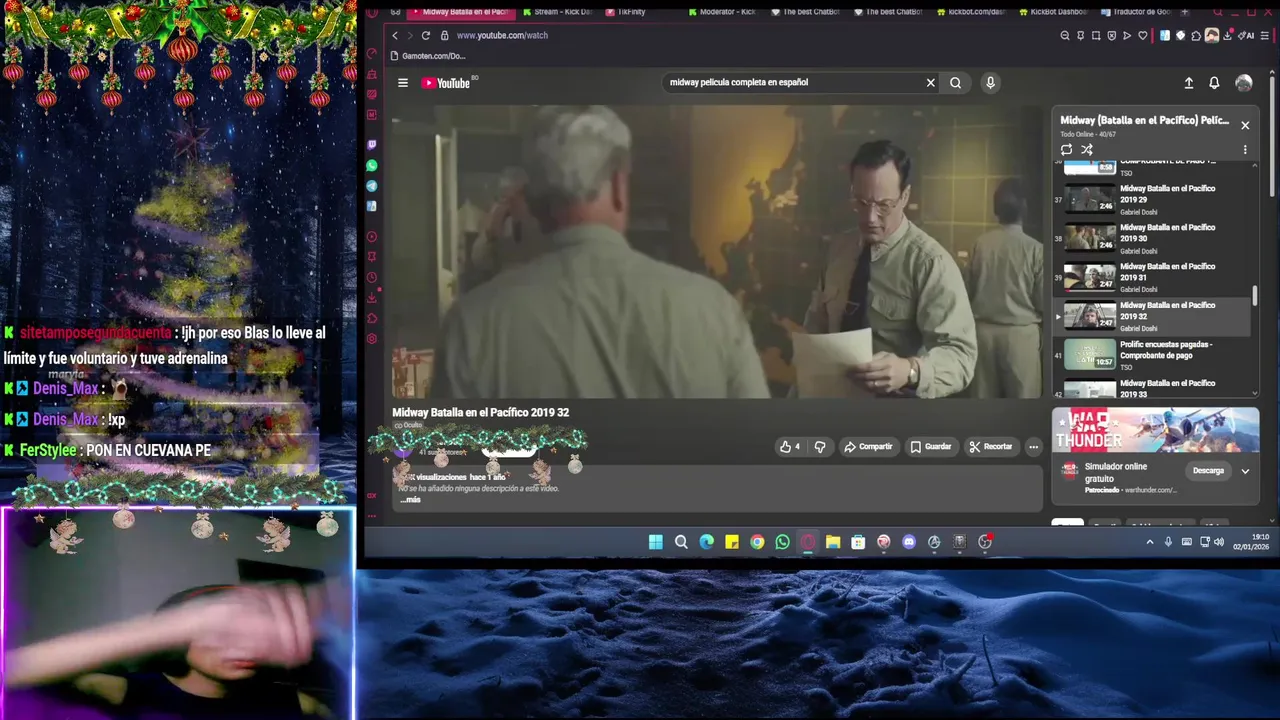Open the YouTube upload/create icon
The width and height of the screenshot is (1280, 720).
coord(1188,83)
